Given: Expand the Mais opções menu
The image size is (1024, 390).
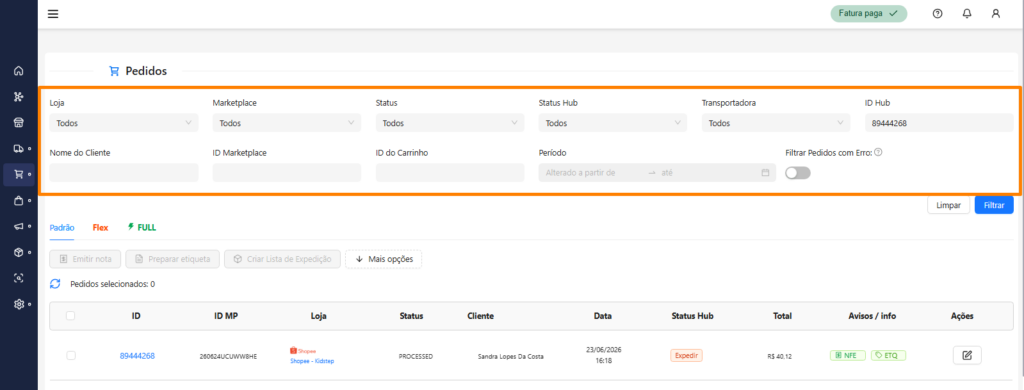Looking at the screenshot, I should [383, 259].
